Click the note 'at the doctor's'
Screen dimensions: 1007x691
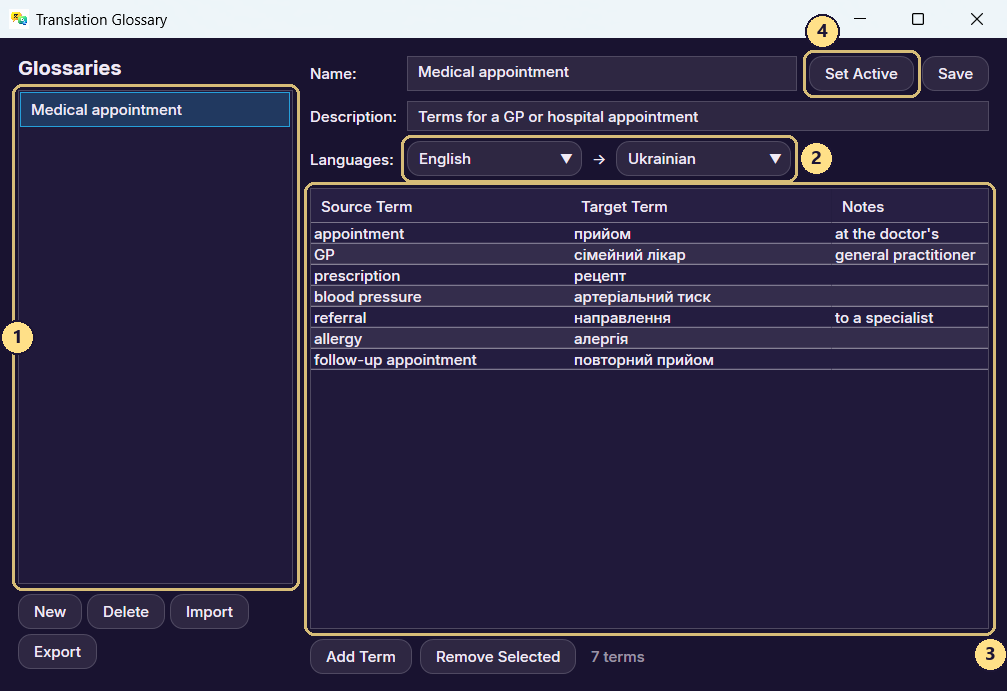coord(910,234)
